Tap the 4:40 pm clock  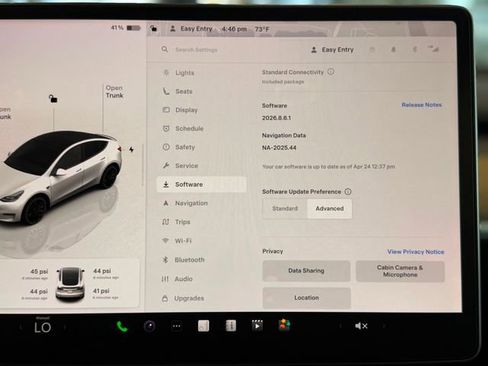234,29
